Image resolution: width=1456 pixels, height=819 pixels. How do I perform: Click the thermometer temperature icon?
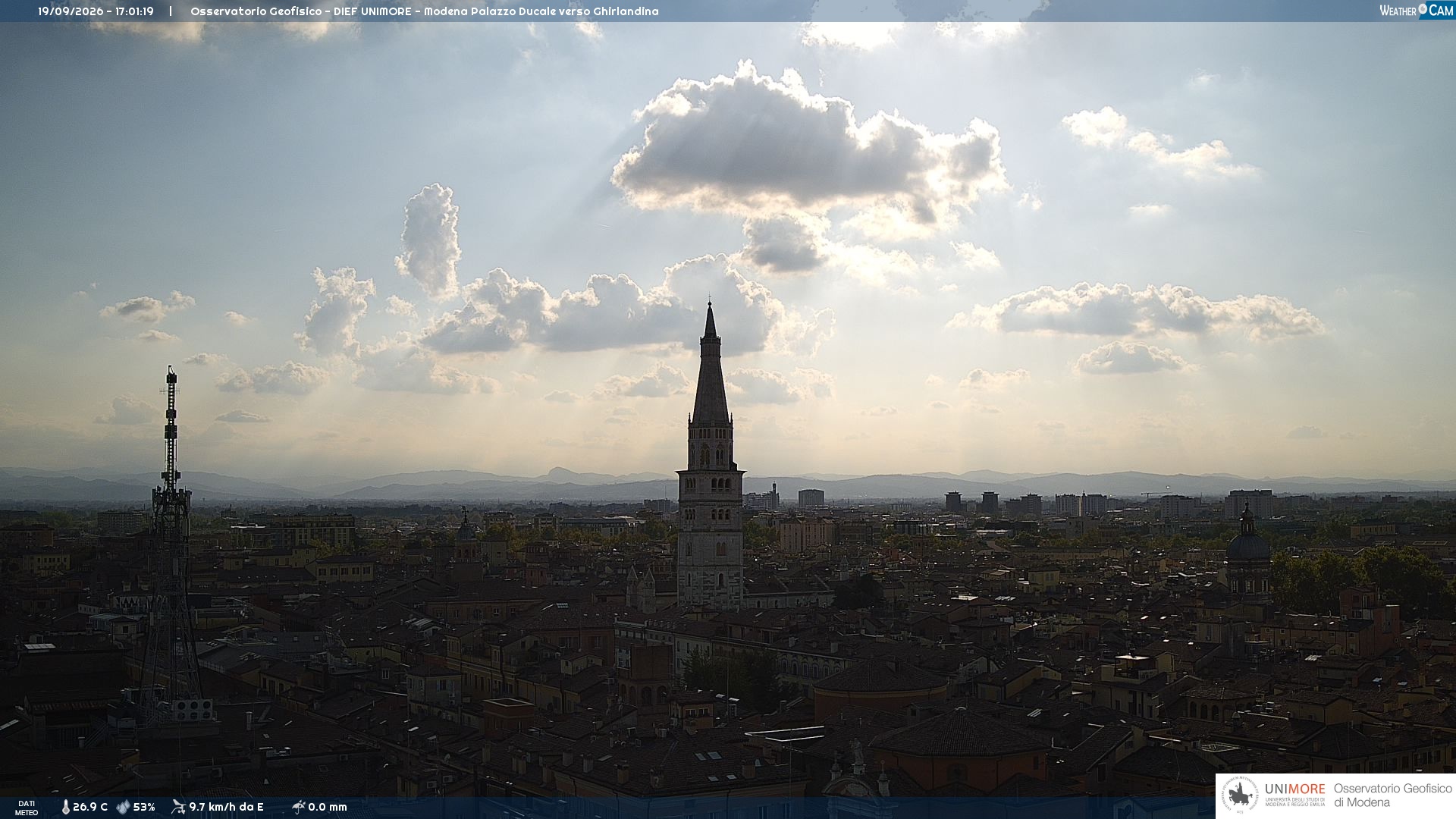pyautogui.click(x=65, y=808)
